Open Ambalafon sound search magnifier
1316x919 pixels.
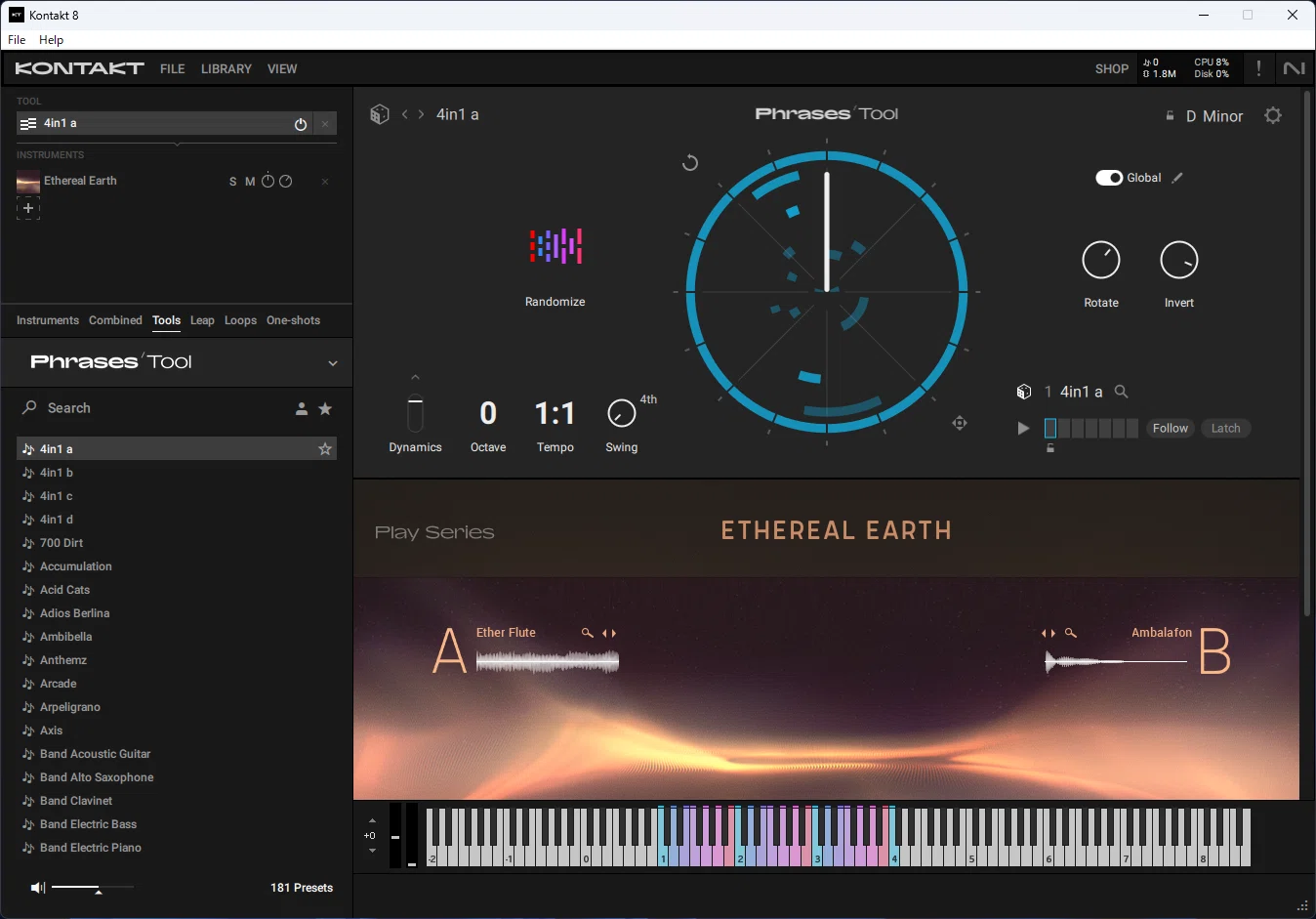(1071, 633)
